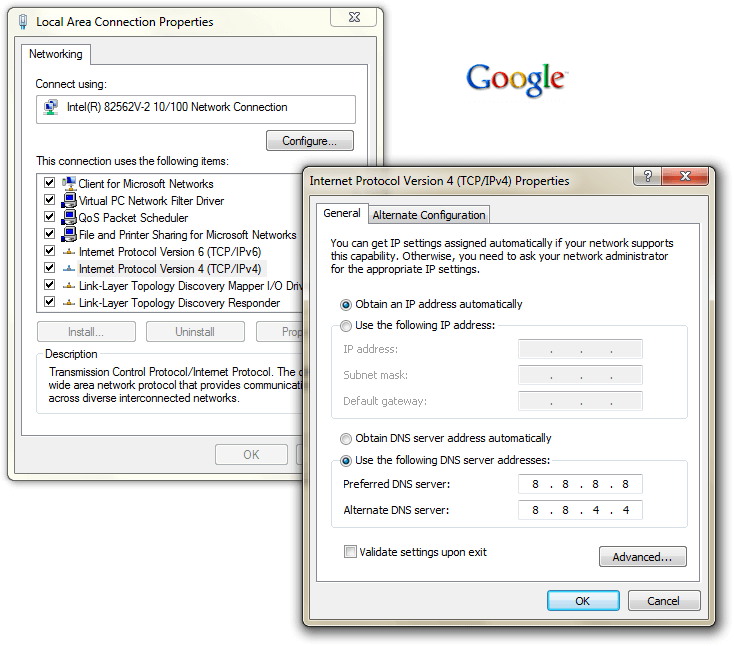The image size is (734, 646).
Task: Click the Default gateway input field
Action: pyautogui.click(x=580, y=401)
